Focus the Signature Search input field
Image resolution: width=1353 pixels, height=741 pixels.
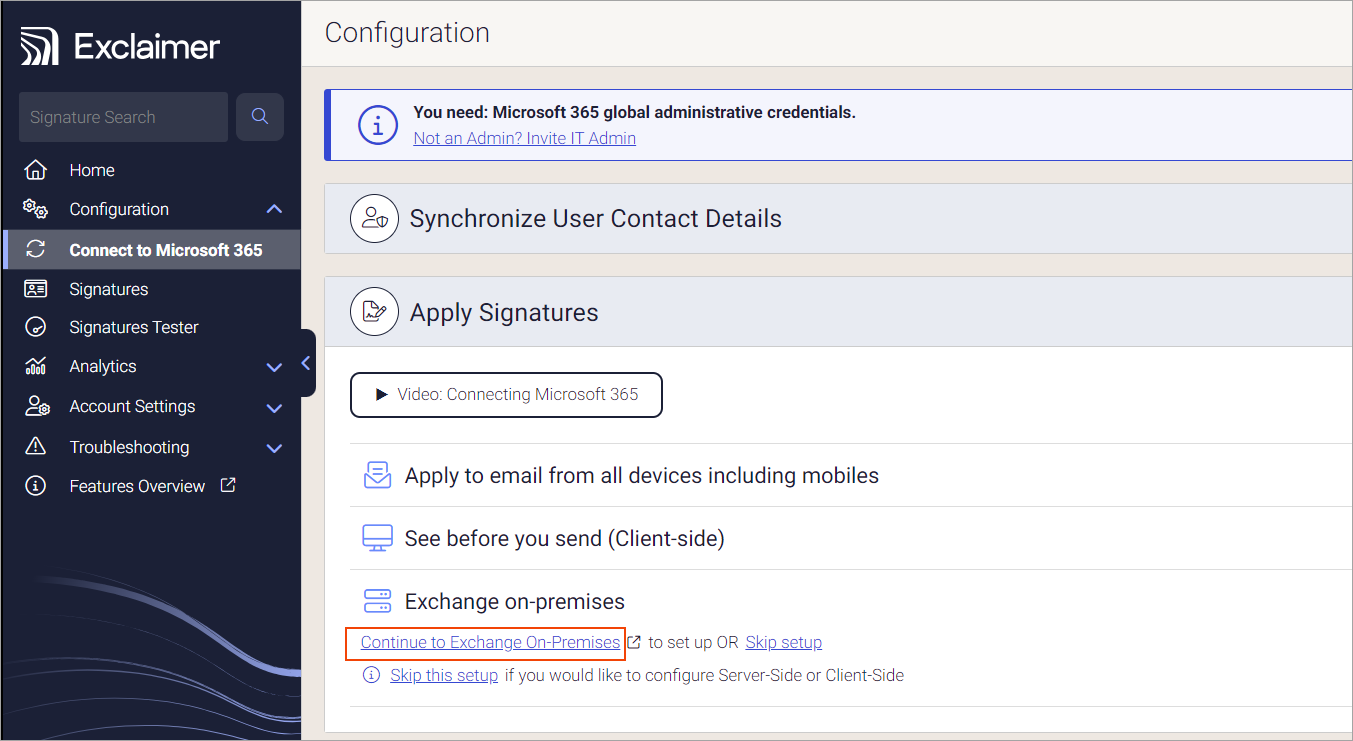[123, 117]
